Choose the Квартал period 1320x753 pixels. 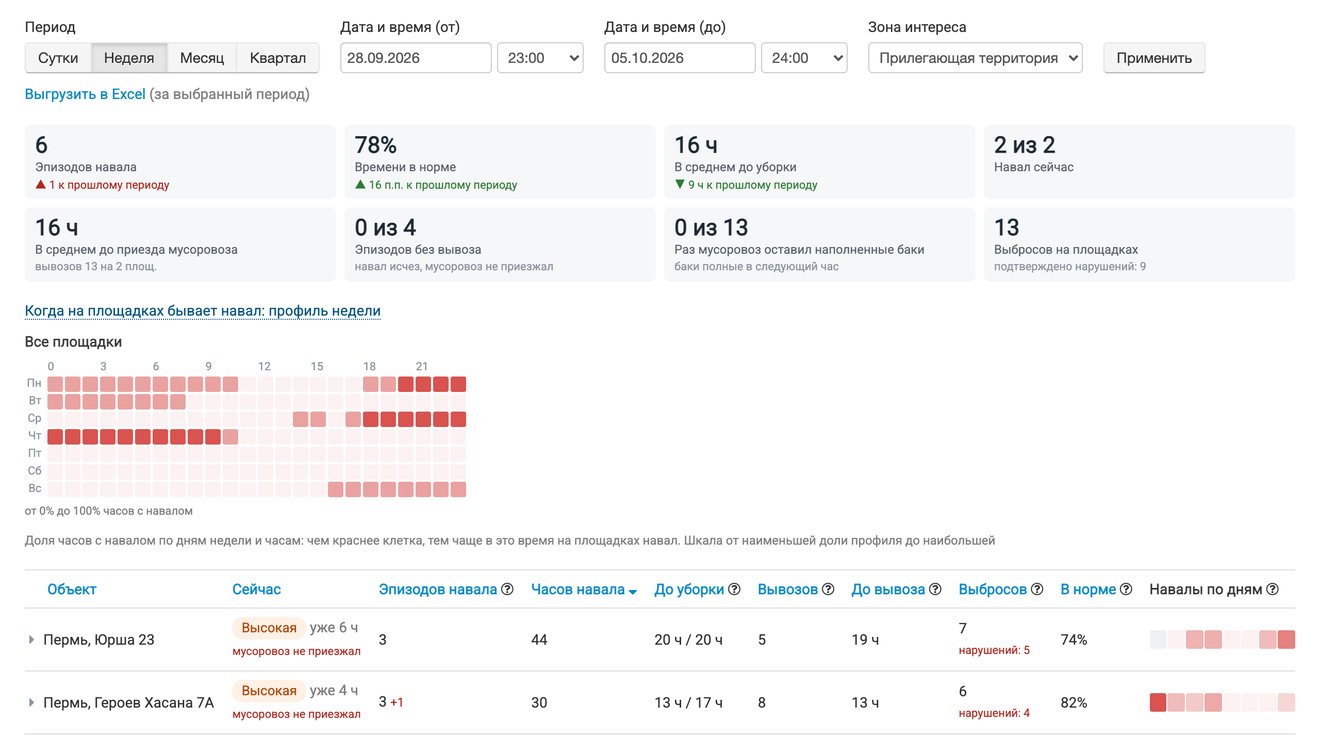tap(278, 58)
